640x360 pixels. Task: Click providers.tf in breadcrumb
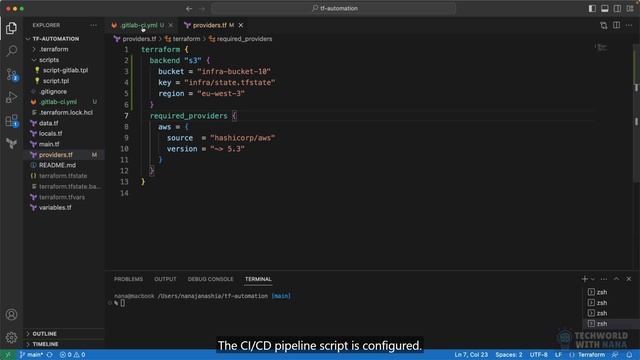tap(139, 39)
